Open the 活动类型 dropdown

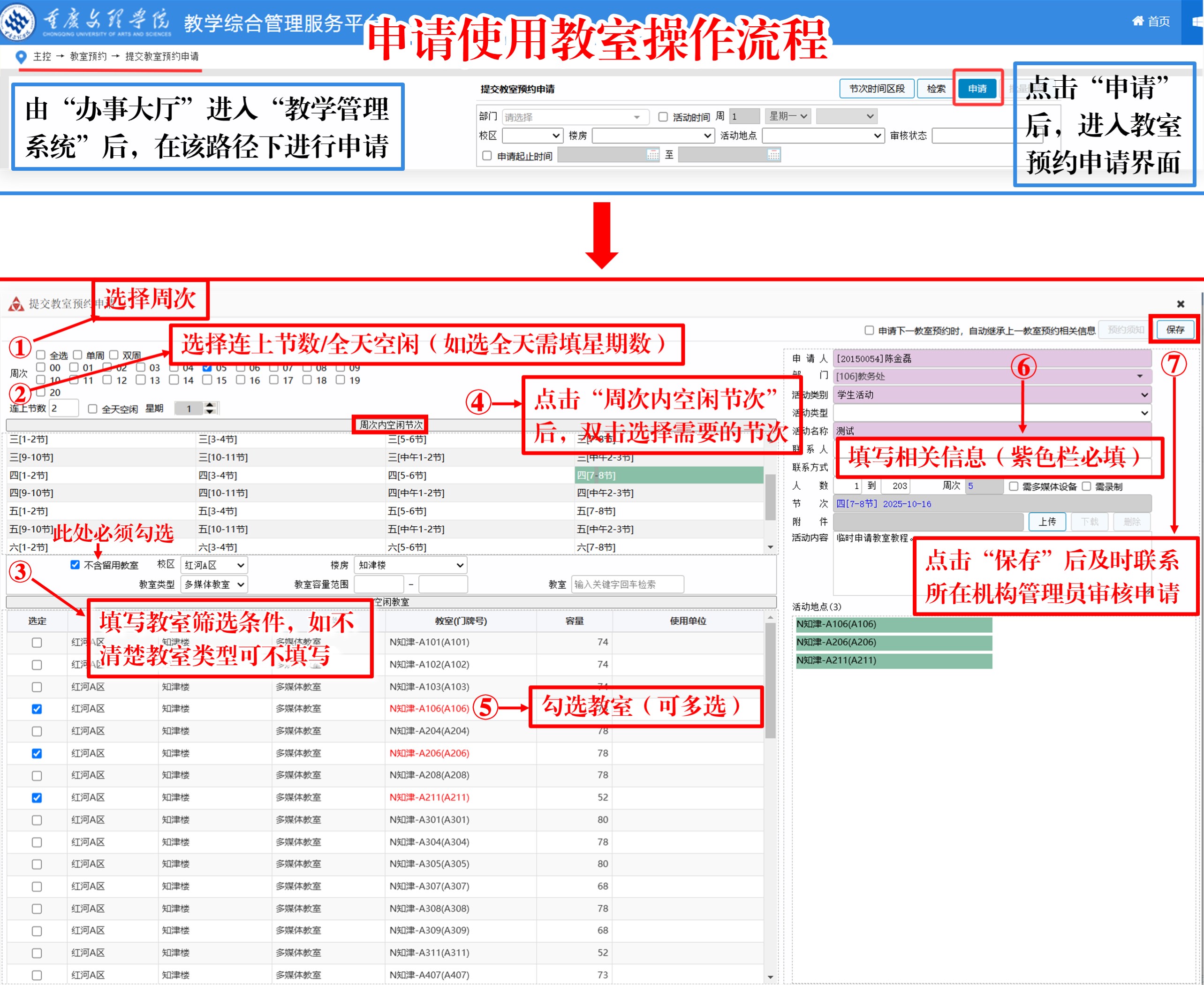pyautogui.click(x=992, y=412)
